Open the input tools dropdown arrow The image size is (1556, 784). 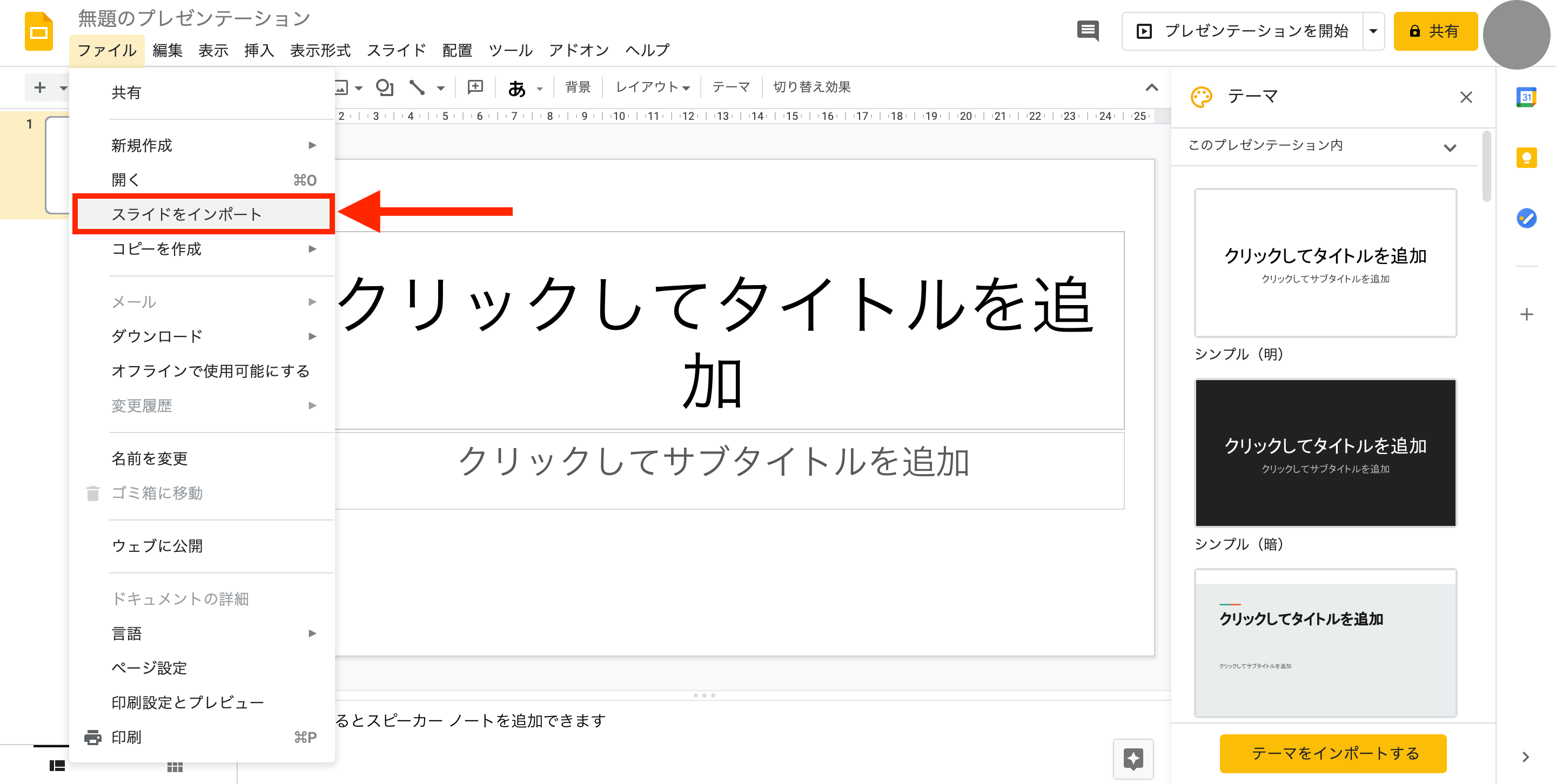[x=539, y=89]
